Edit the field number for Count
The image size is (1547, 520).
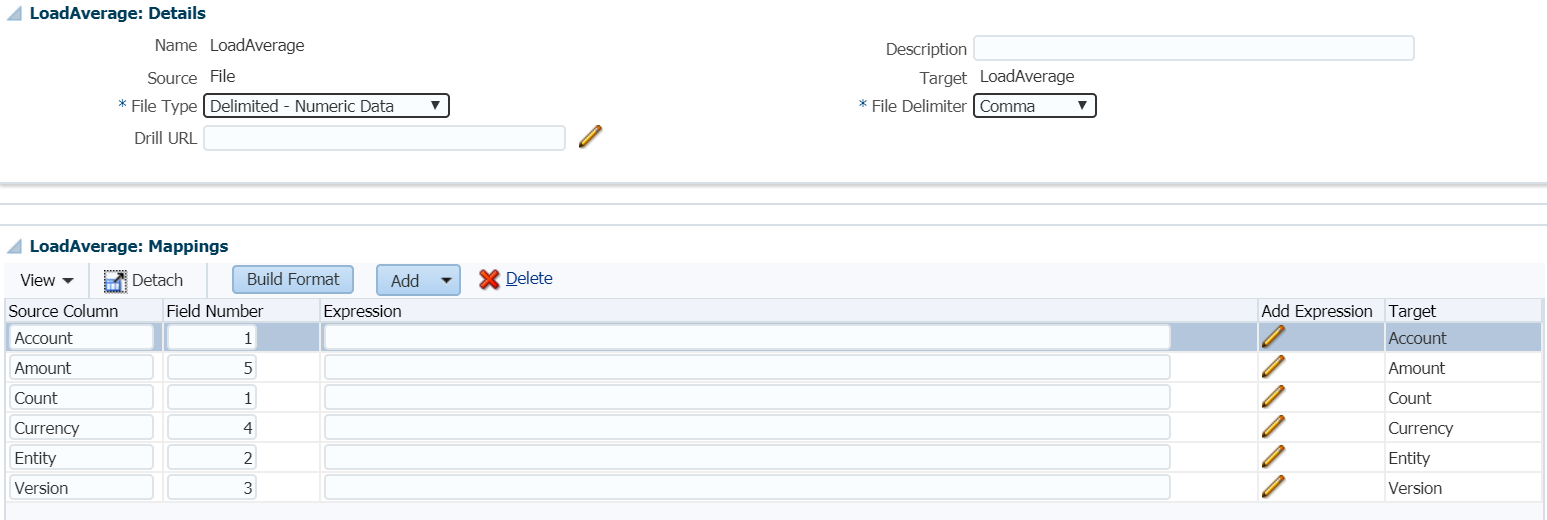pyautogui.click(x=211, y=398)
